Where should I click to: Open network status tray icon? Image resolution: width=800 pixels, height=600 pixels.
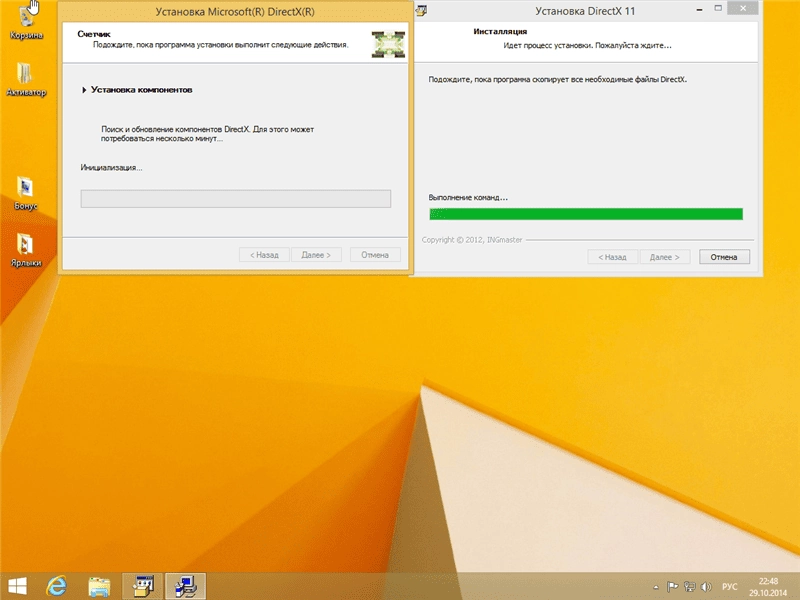[690, 587]
